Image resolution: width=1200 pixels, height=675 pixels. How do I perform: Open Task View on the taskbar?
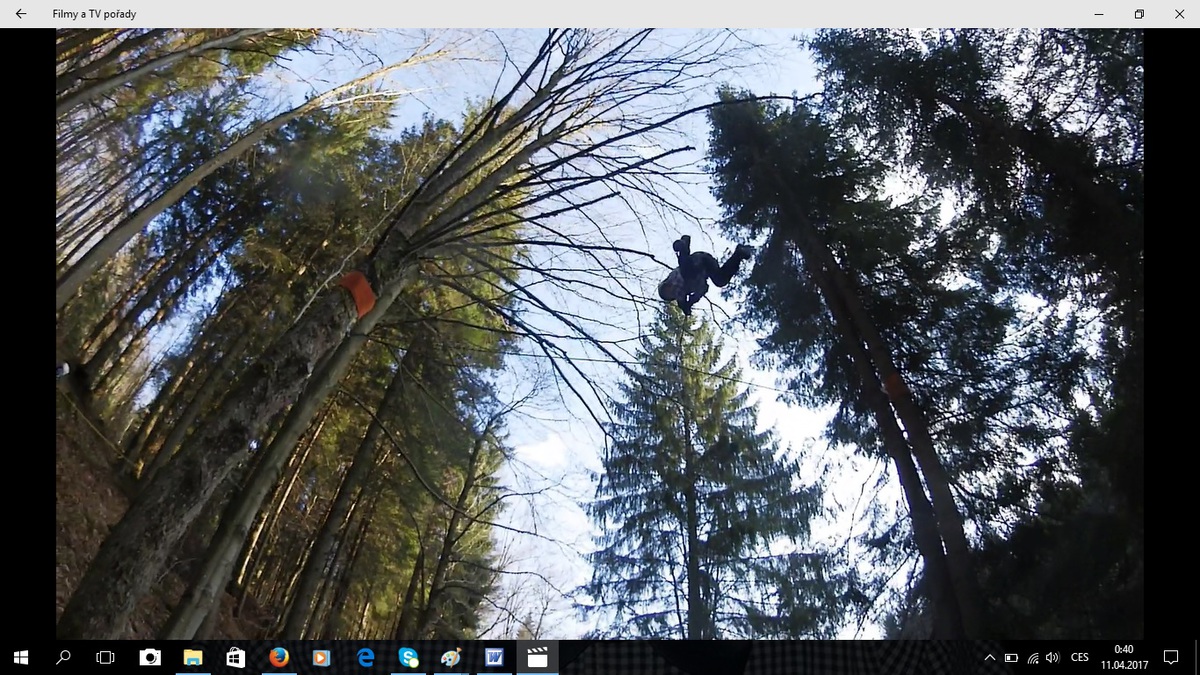click(x=106, y=657)
